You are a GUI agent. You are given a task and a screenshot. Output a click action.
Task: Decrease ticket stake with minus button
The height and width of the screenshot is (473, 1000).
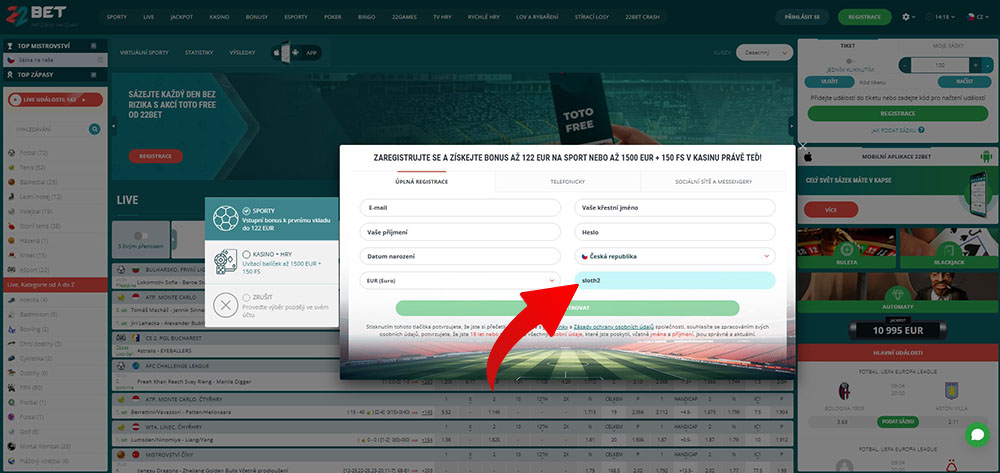click(905, 65)
